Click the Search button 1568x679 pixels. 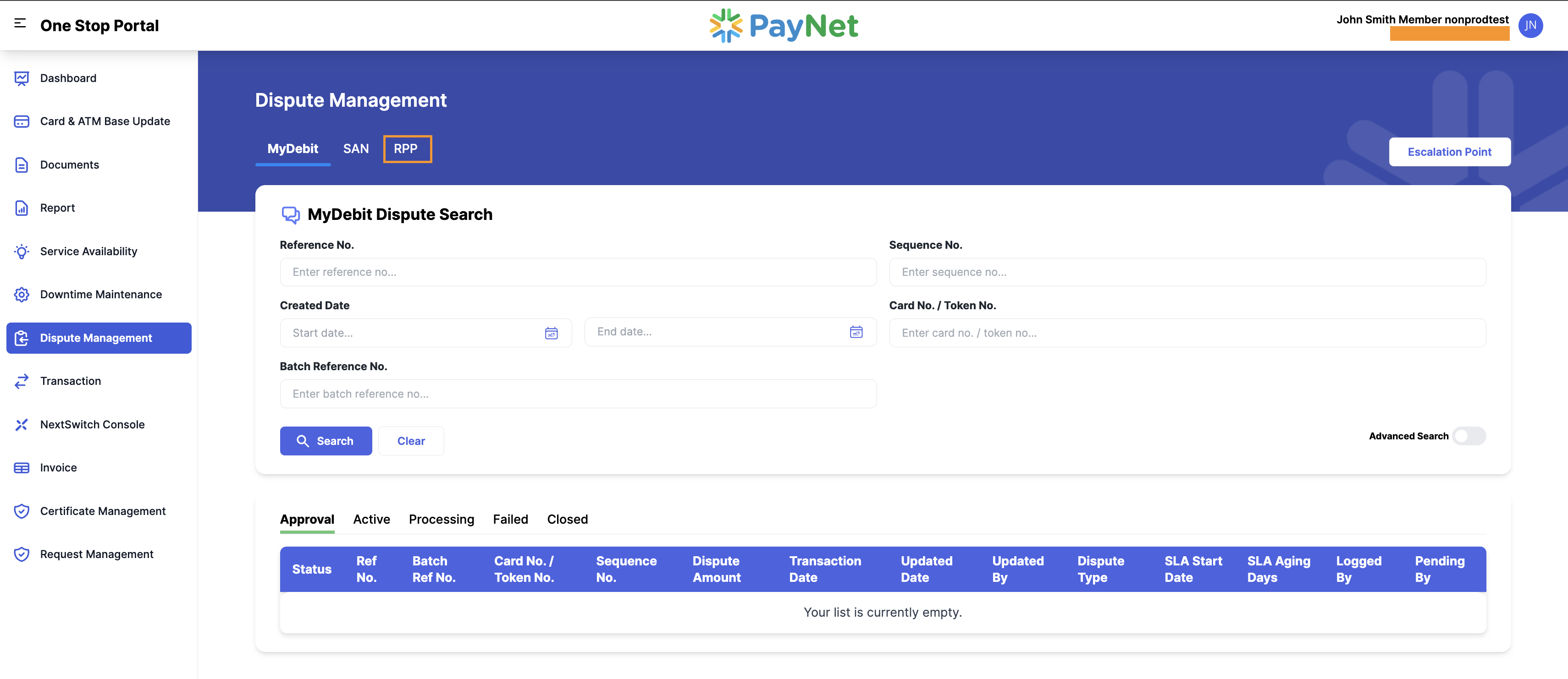326,441
